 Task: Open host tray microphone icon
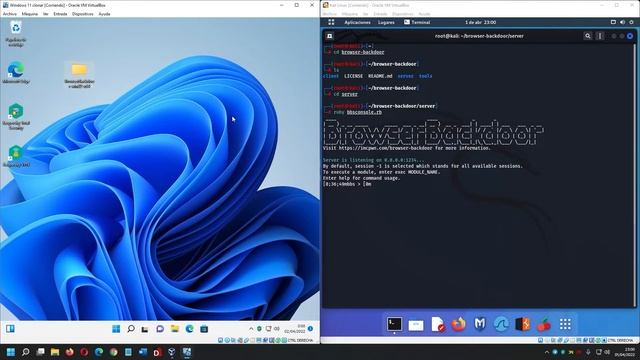click(x=588, y=352)
